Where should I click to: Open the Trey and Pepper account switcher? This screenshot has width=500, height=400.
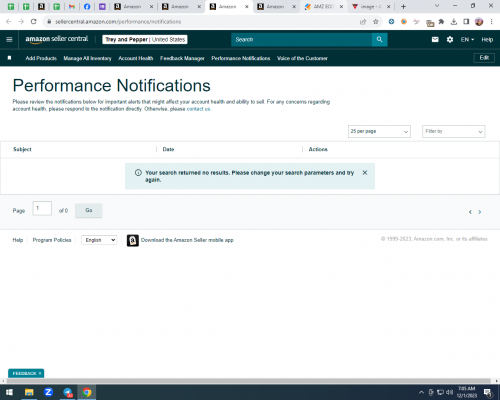coord(145,39)
